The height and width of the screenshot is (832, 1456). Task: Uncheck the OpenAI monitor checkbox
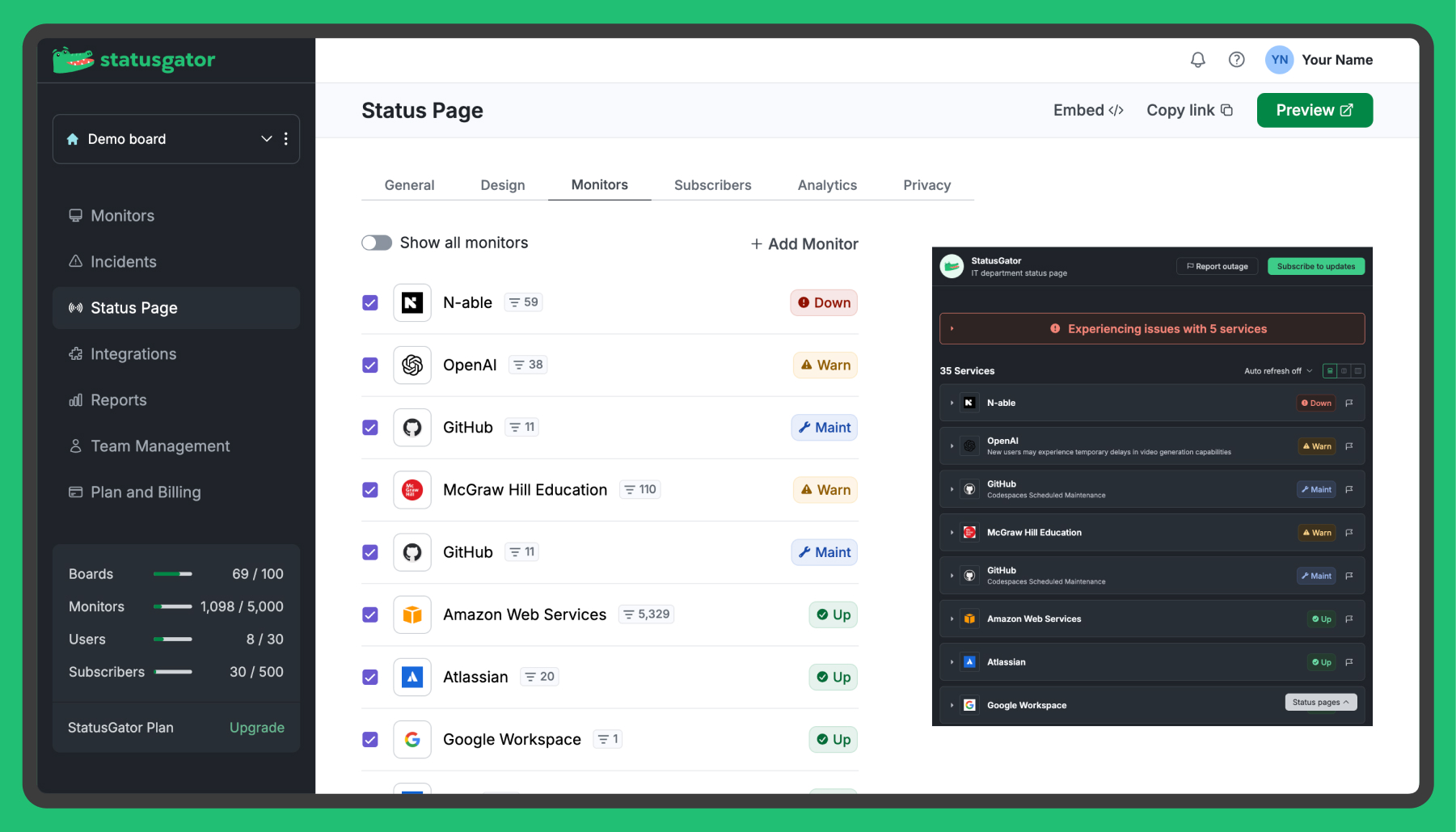tap(370, 365)
